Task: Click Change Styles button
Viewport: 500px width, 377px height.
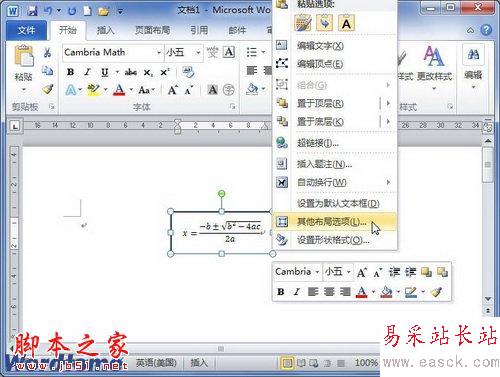Action: point(434,68)
